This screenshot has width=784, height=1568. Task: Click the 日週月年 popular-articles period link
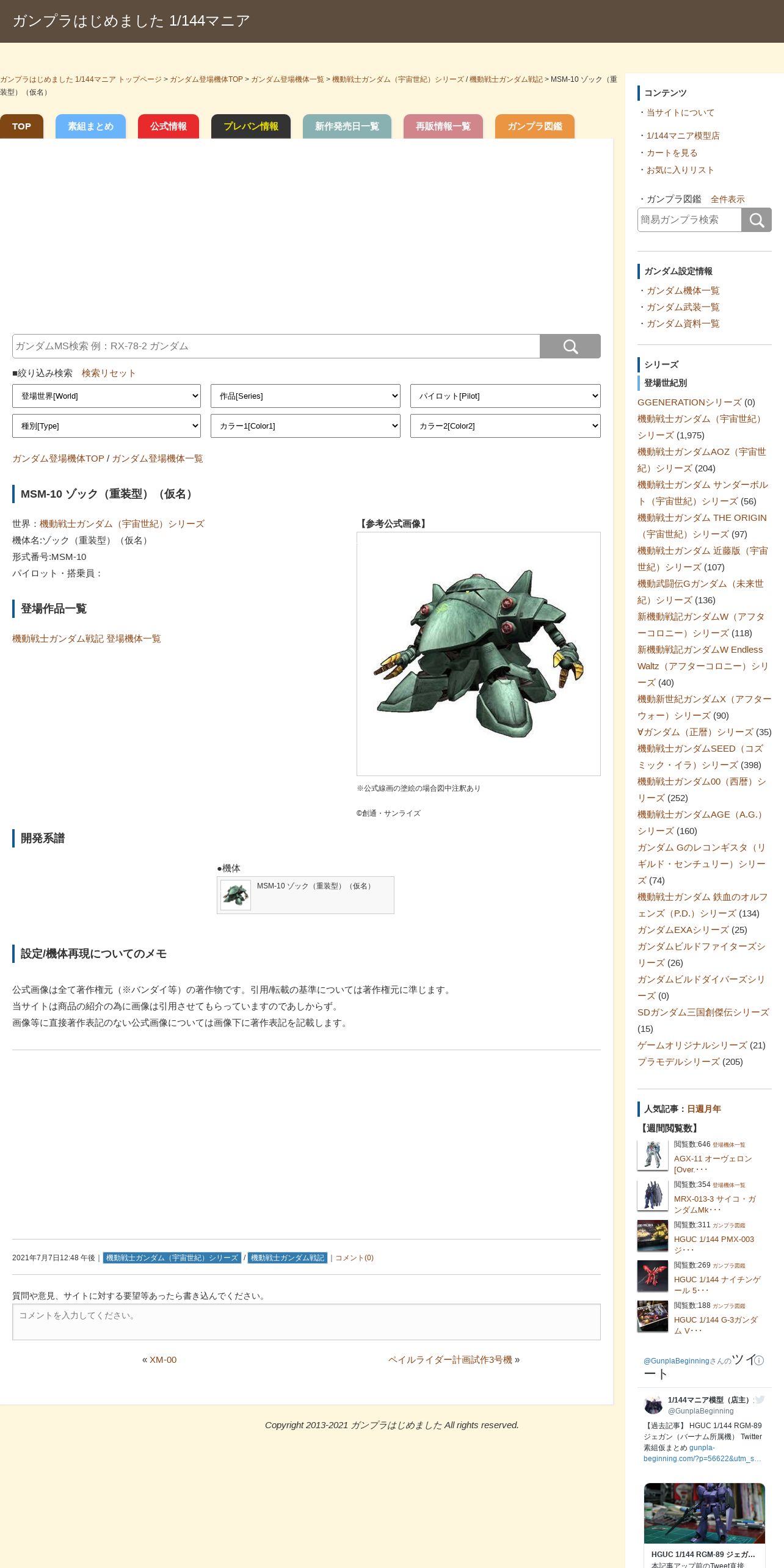pos(704,1109)
